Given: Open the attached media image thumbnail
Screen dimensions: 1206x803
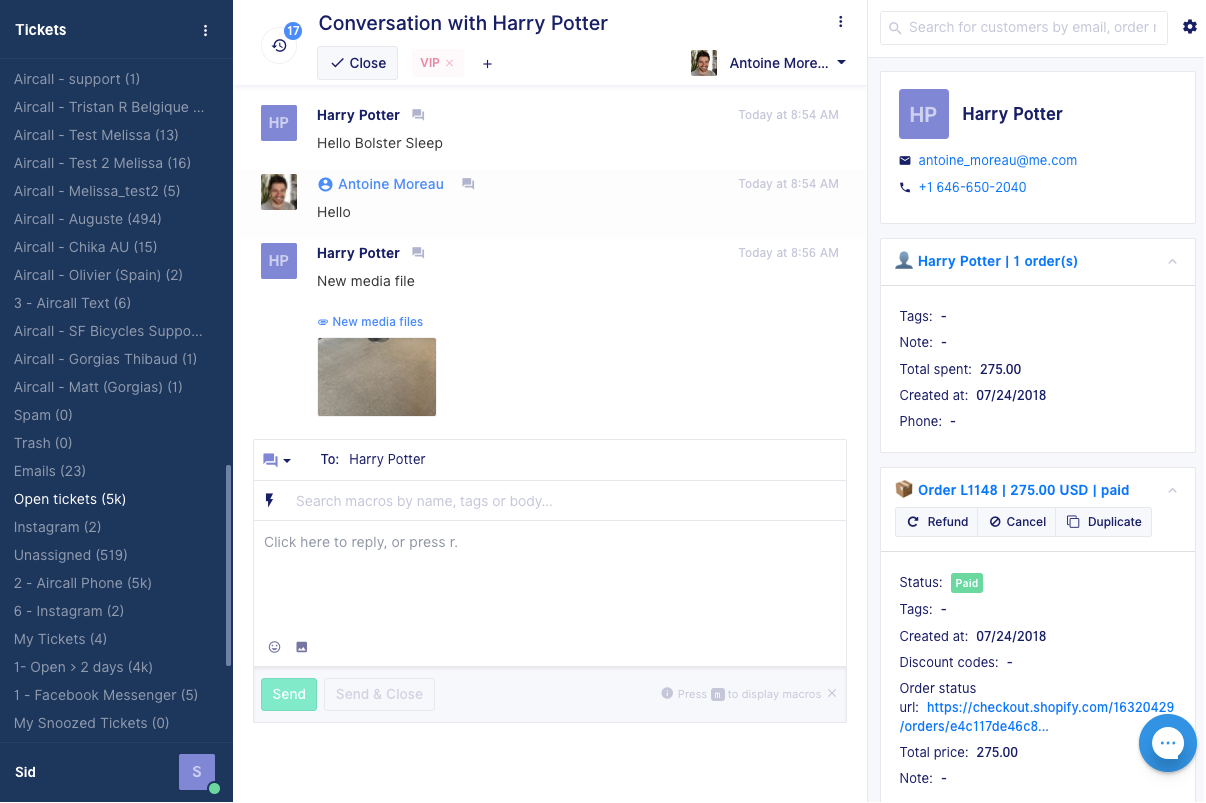Looking at the screenshot, I should pos(377,377).
